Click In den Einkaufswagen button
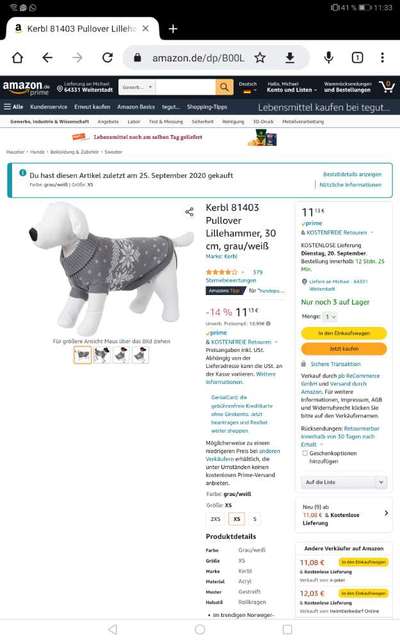Viewport: 400px width, 640px height. tap(344, 333)
